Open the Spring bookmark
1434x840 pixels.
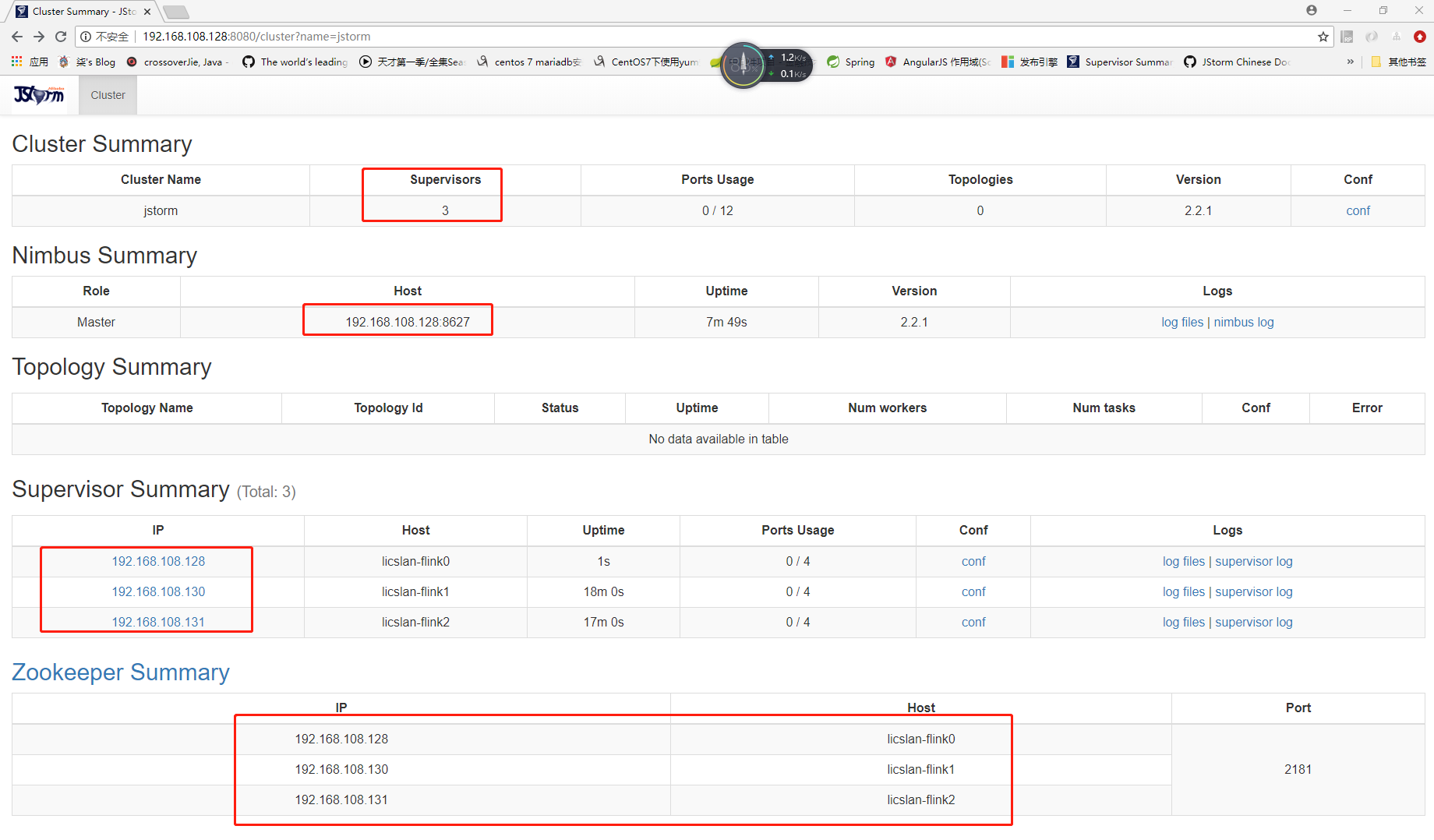tap(851, 62)
